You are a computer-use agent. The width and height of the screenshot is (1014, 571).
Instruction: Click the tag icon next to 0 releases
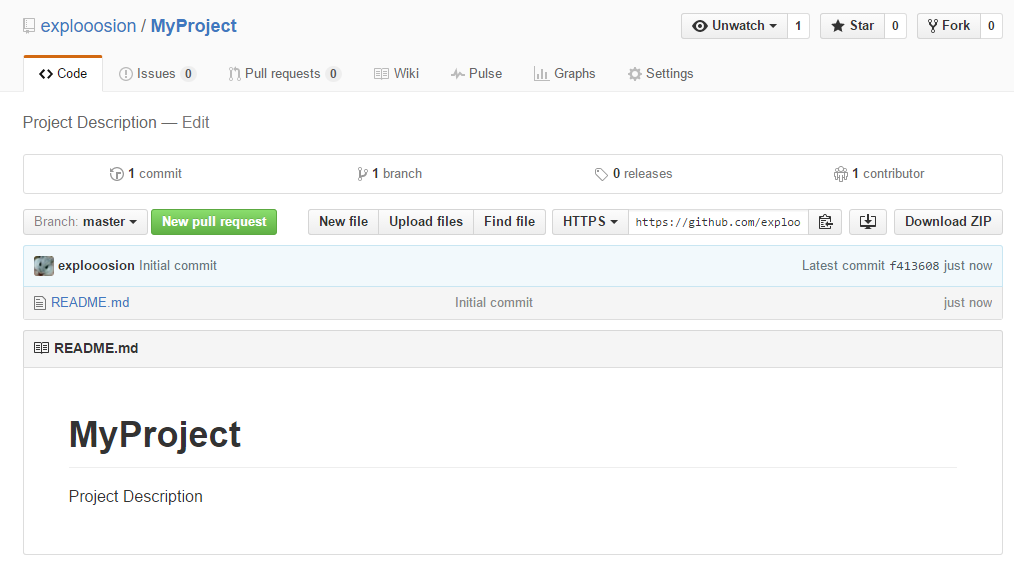click(601, 174)
